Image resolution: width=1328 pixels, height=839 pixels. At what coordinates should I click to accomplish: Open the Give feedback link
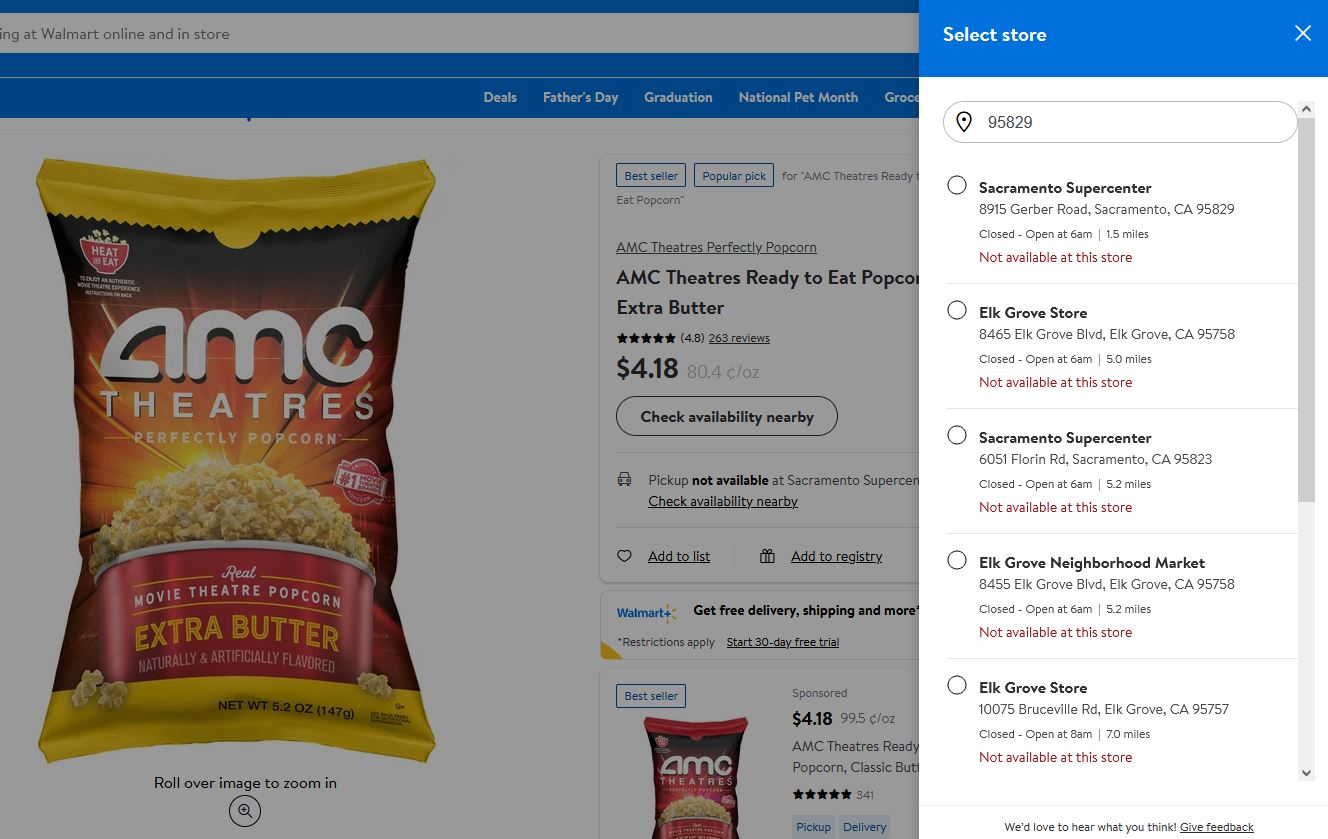pyautogui.click(x=1216, y=827)
